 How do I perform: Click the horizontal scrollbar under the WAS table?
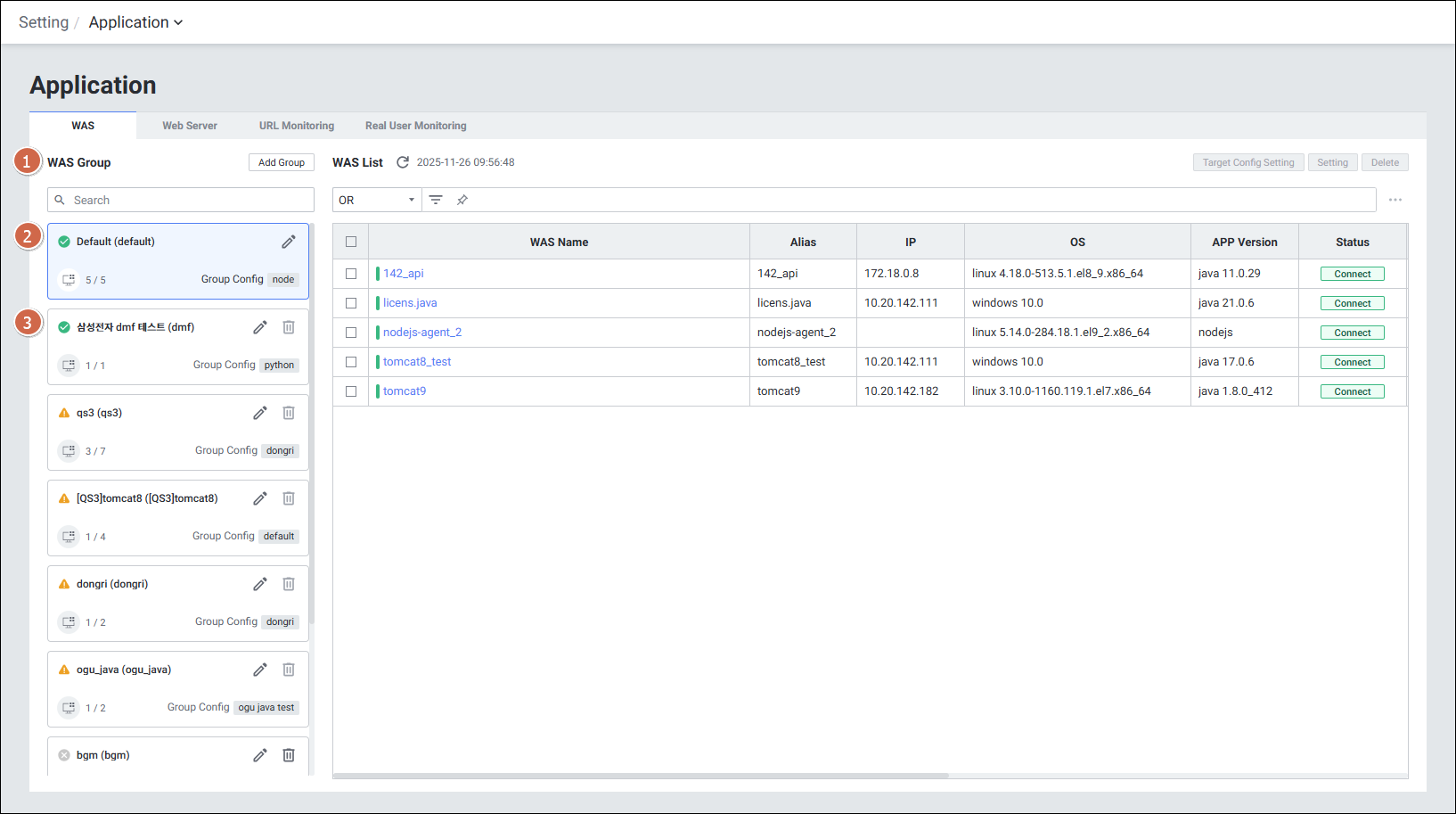[642, 776]
